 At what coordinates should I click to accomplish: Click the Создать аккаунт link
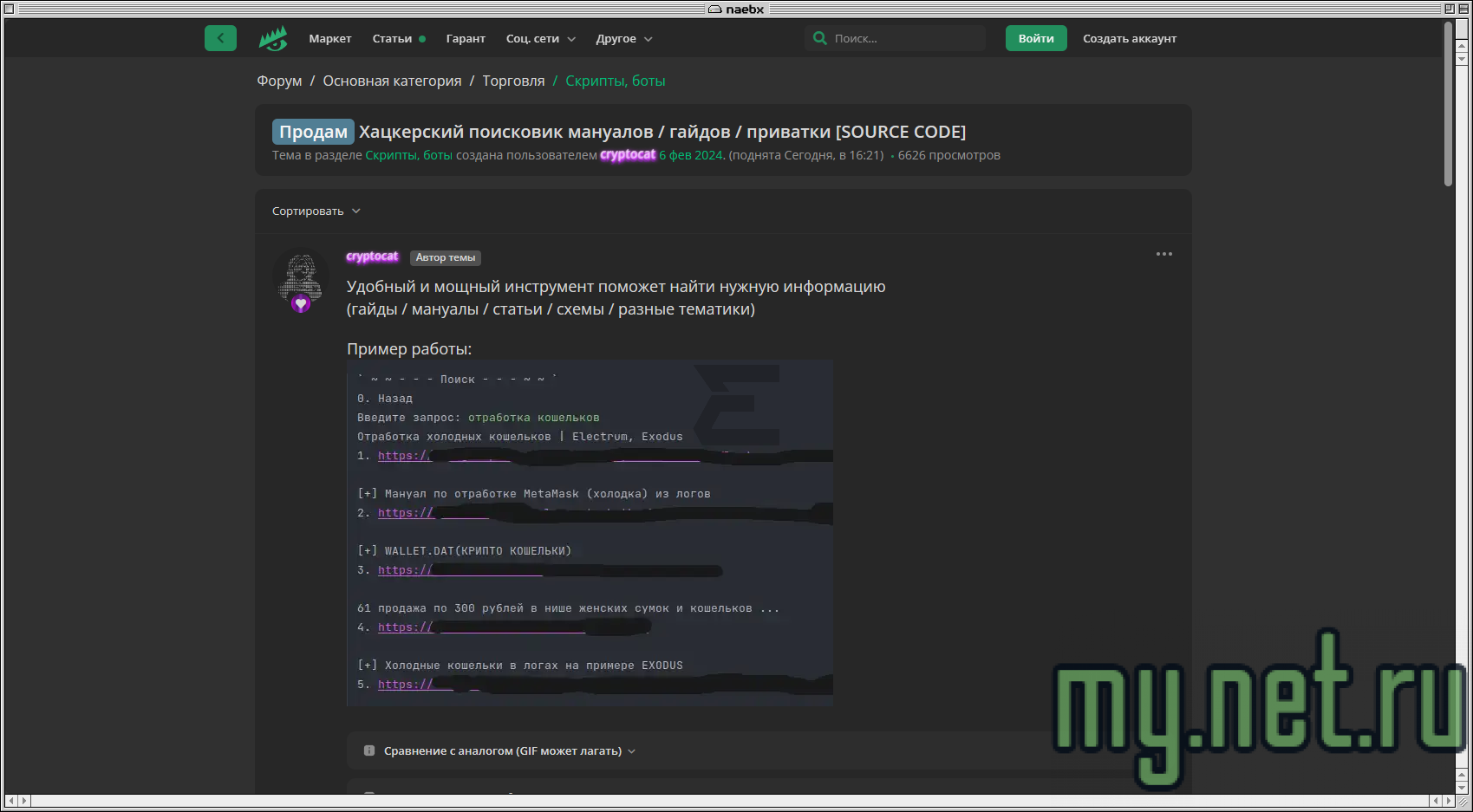[1129, 39]
